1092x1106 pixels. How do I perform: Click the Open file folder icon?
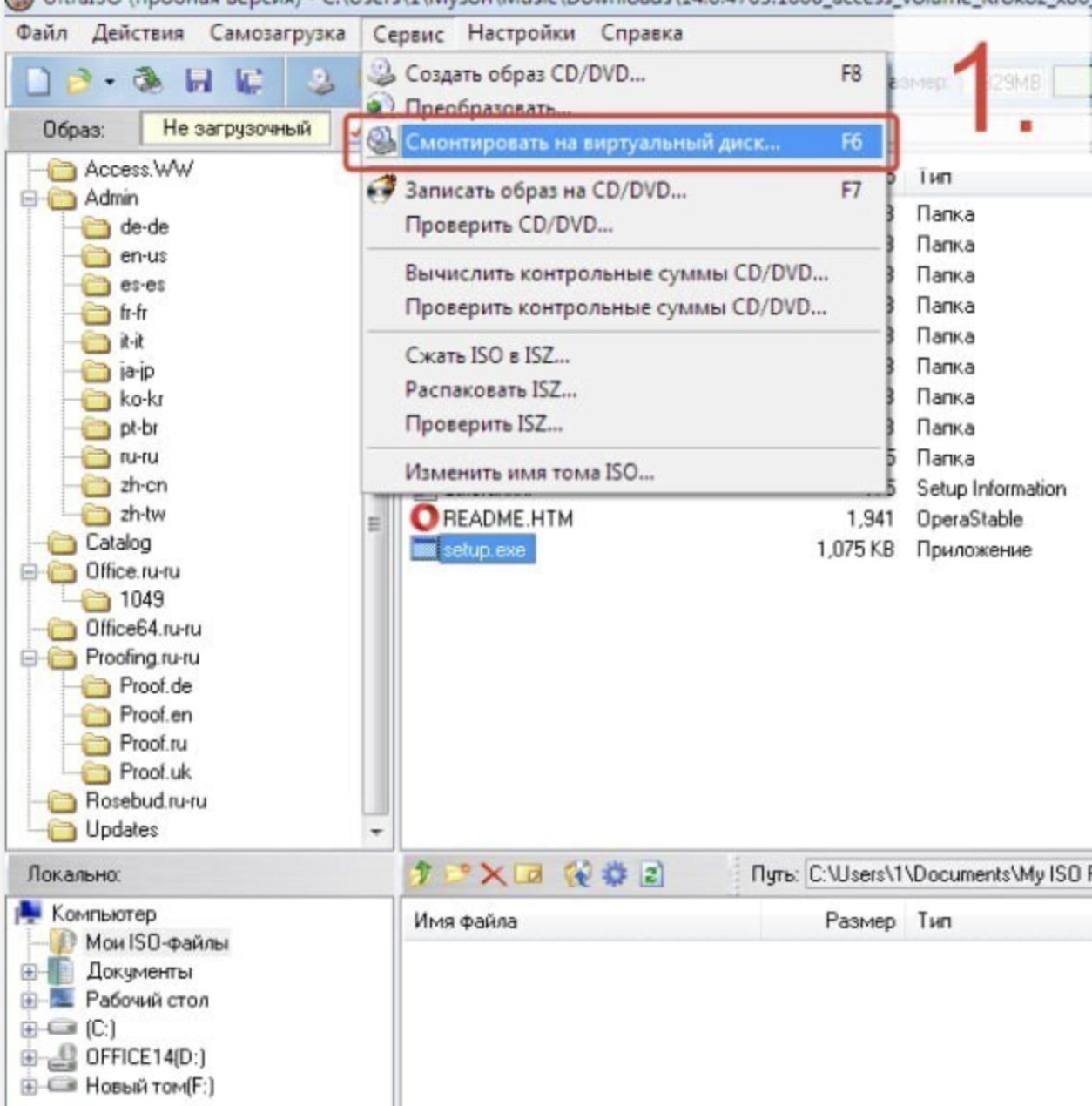(x=80, y=81)
